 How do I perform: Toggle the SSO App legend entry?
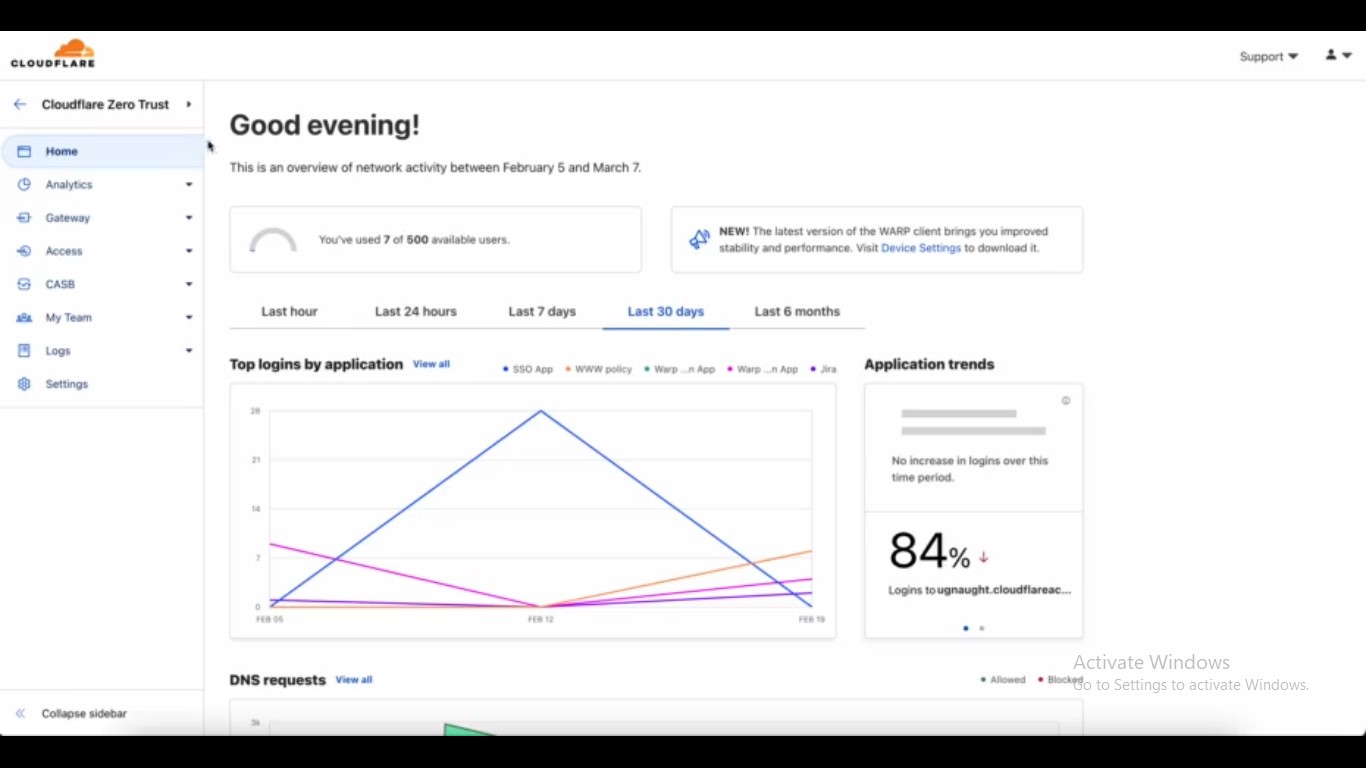tap(528, 369)
